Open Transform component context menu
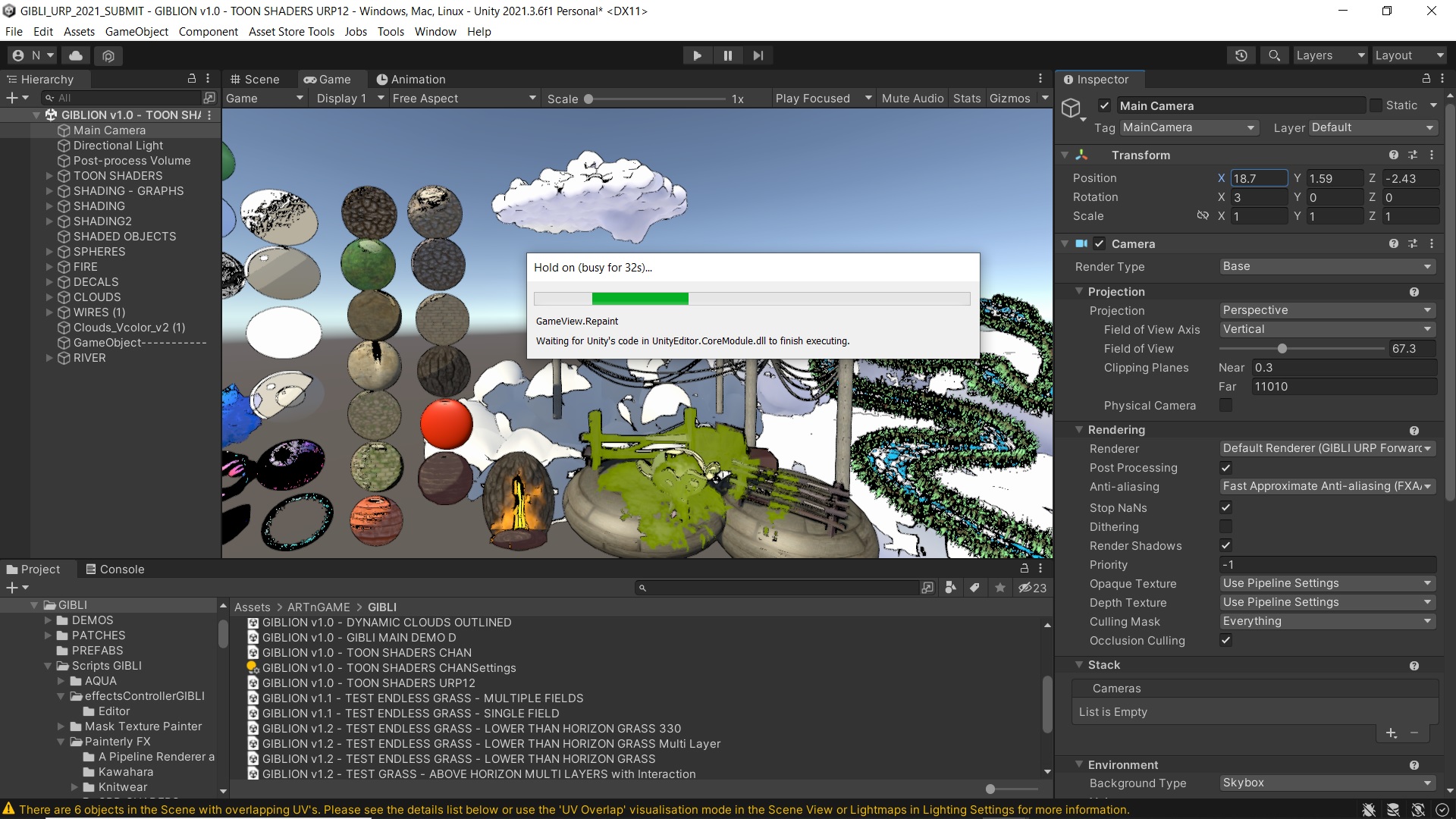 point(1432,155)
